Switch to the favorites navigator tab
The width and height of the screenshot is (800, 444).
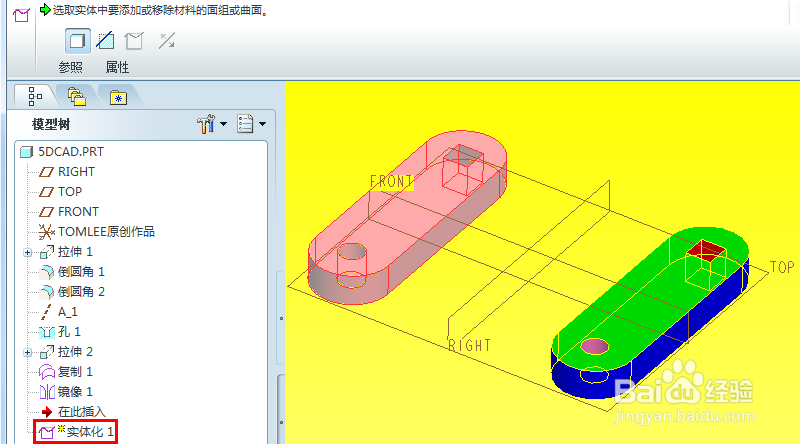118,97
